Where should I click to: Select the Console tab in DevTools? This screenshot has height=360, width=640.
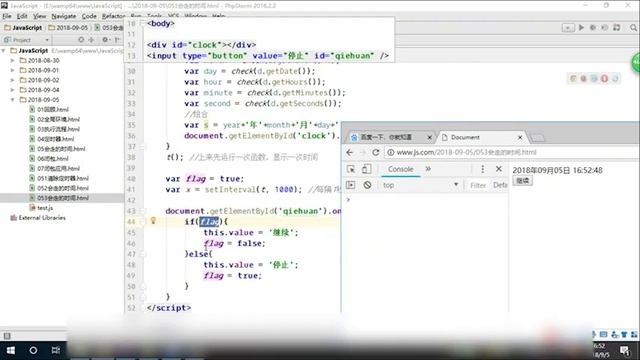coord(400,169)
